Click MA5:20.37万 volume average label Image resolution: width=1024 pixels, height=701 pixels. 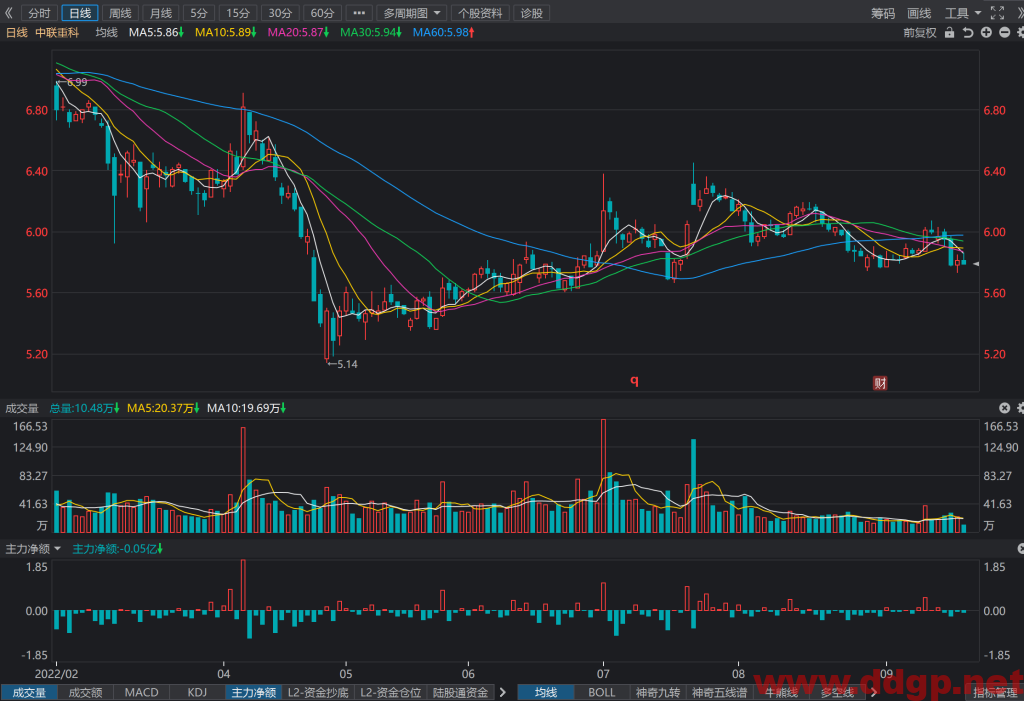tap(163, 408)
